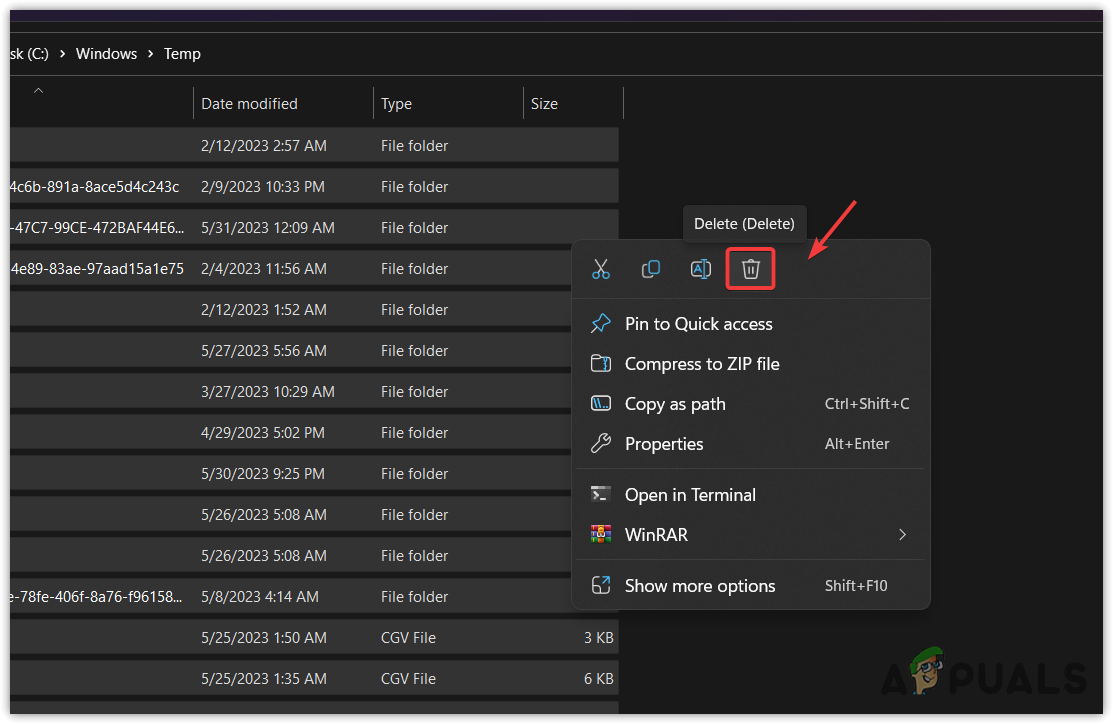Click the chevron before Windows in breadcrumb
This screenshot has height=724, width=1113.
point(62,54)
